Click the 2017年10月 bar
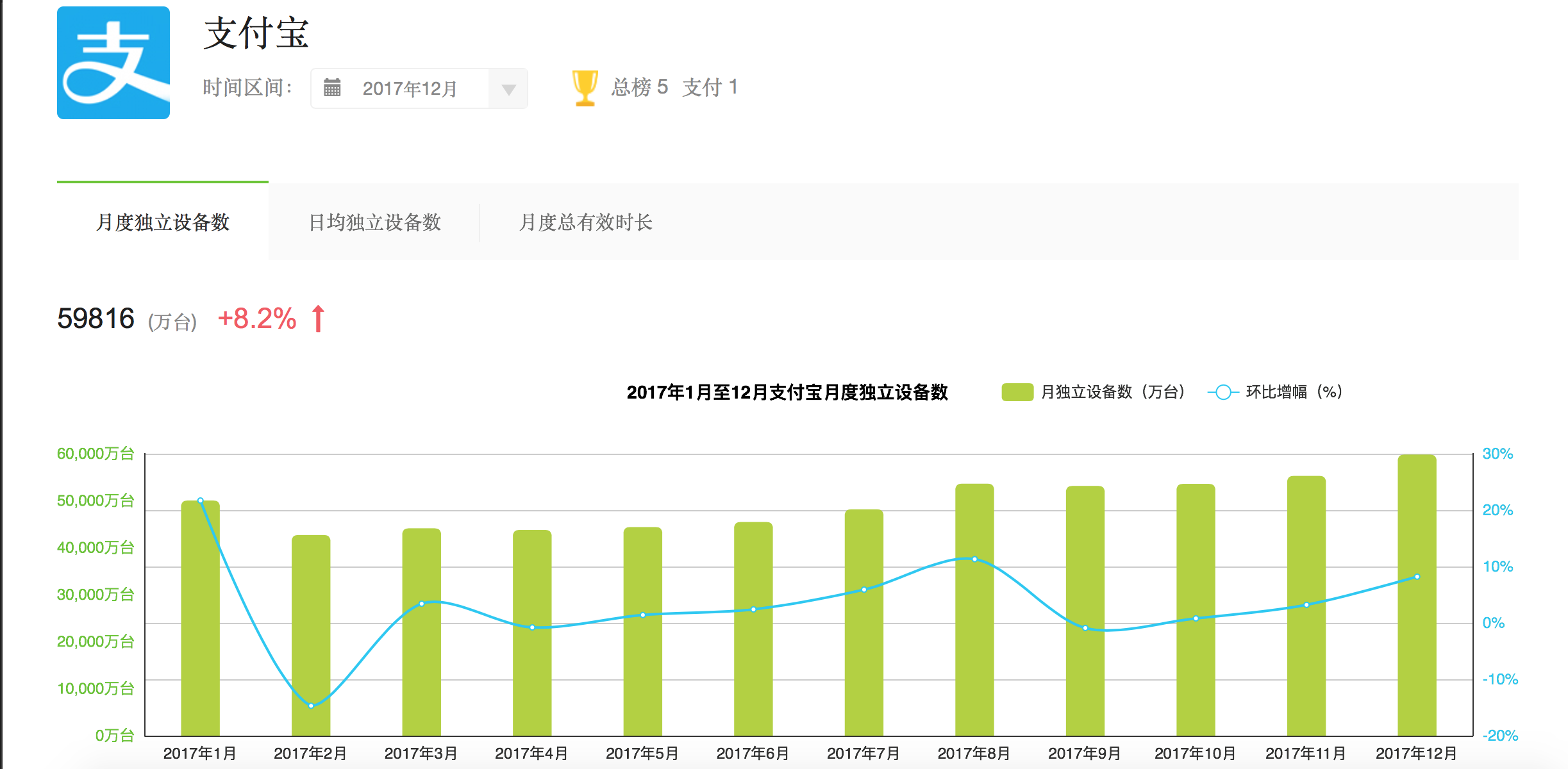This screenshot has height=769, width=1568. (x=1196, y=609)
